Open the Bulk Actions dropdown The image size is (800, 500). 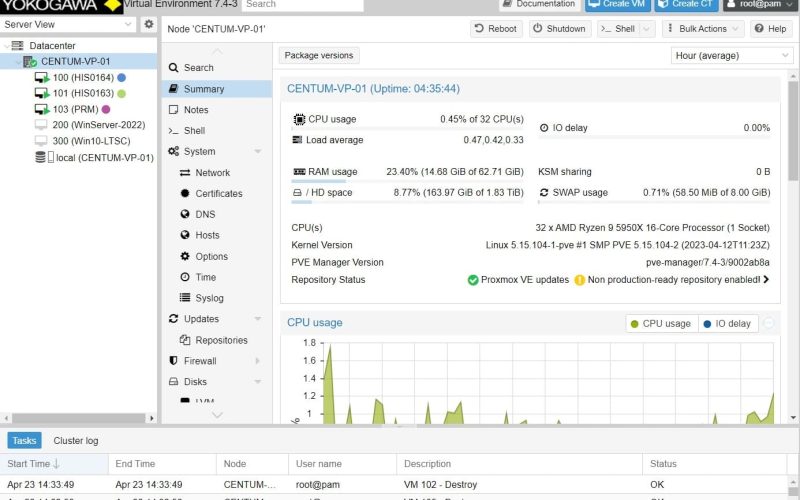point(703,29)
